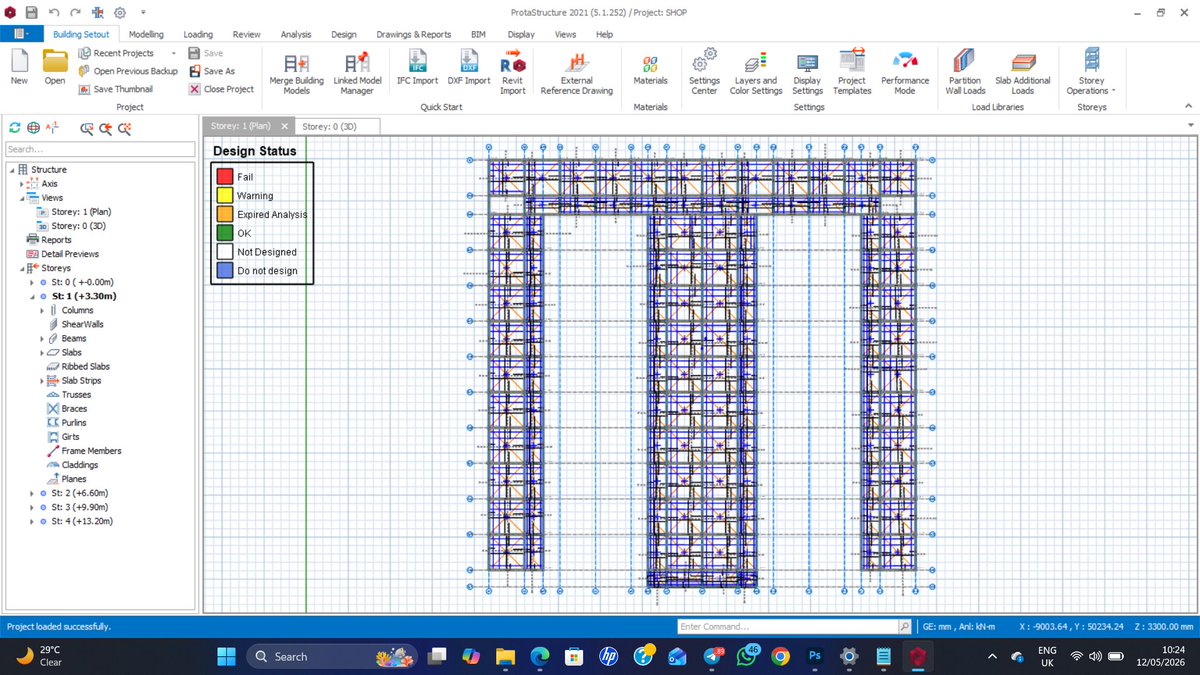The height and width of the screenshot is (675, 1200).
Task: Click the quick access gear icon
Action: [120, 13]
